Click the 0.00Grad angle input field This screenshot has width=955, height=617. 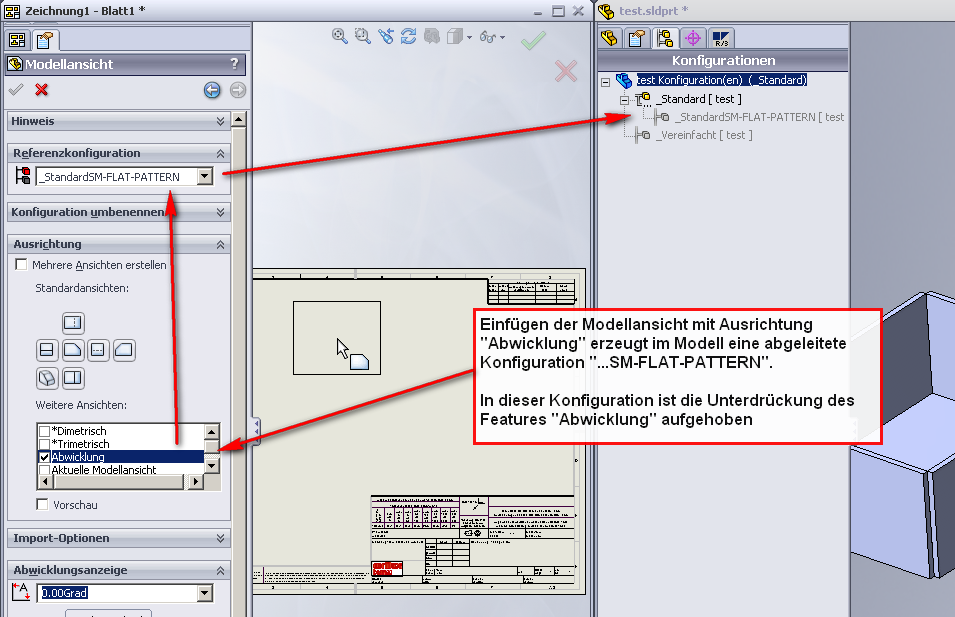(117, 593)
